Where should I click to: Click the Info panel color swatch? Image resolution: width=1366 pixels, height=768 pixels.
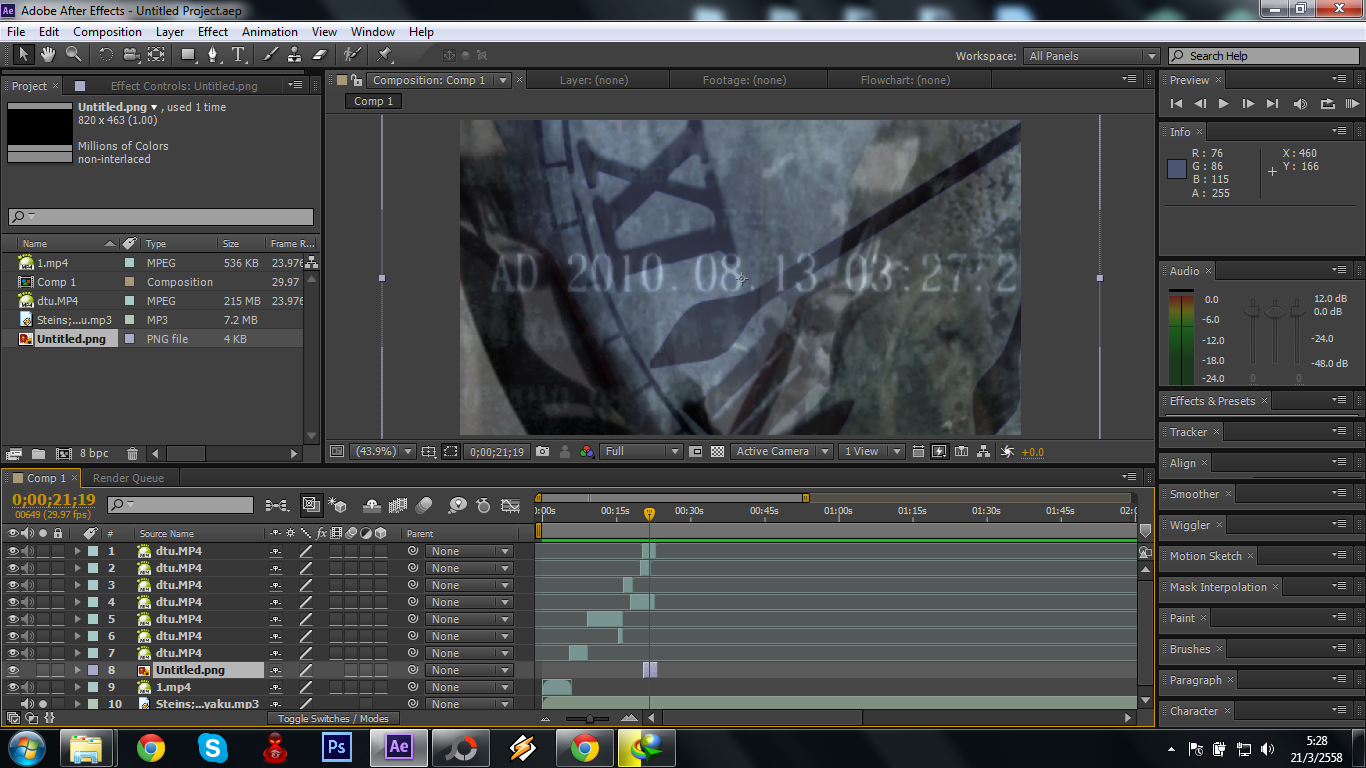1177,168
